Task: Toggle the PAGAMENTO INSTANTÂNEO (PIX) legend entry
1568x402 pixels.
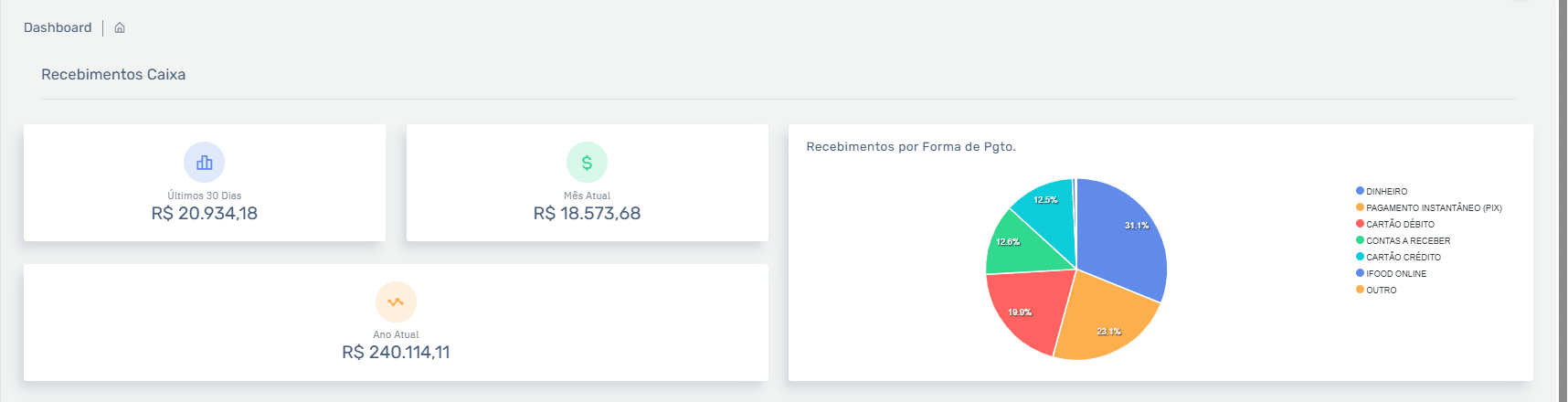Action: (1433, 208)
